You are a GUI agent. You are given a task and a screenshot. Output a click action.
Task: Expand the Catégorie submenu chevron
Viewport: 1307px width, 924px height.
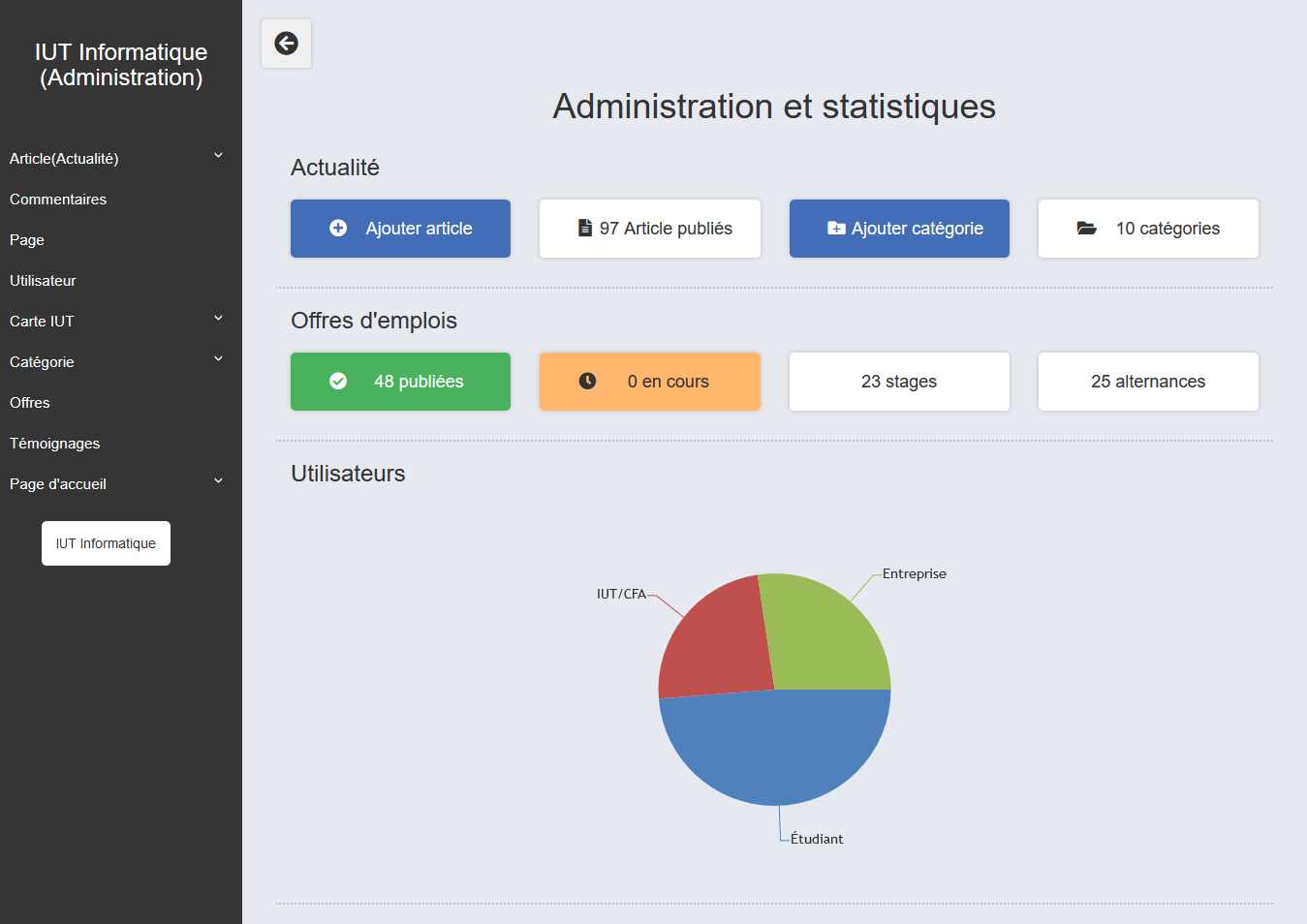(218, 359)
